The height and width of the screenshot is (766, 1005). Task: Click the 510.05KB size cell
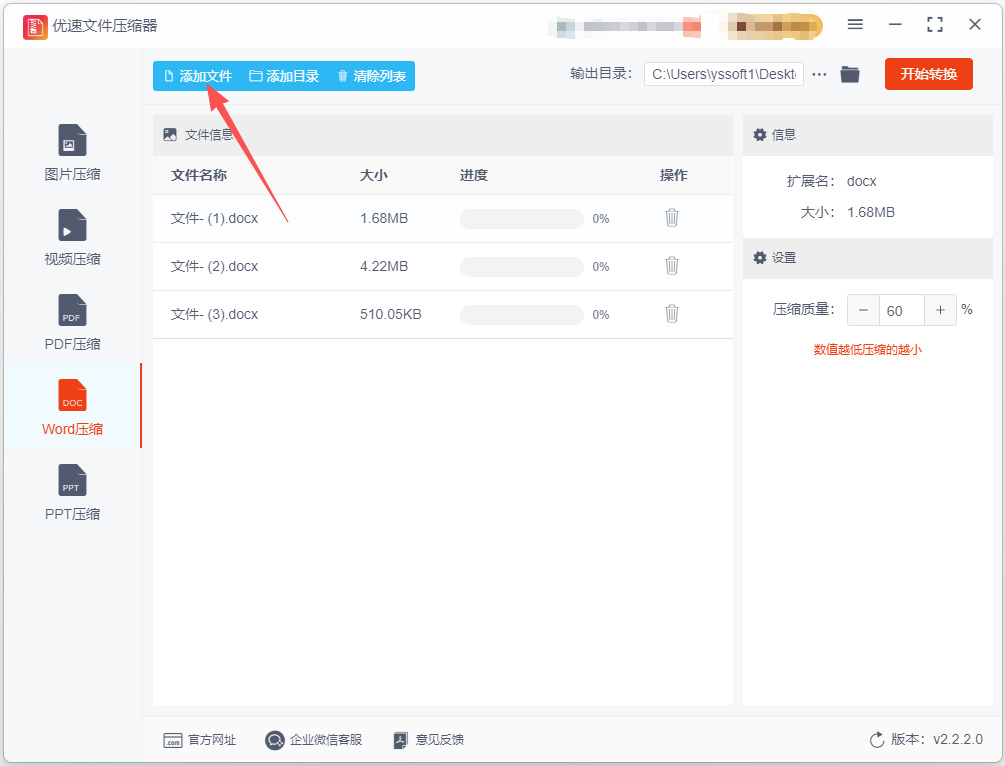tap(390, 315)
